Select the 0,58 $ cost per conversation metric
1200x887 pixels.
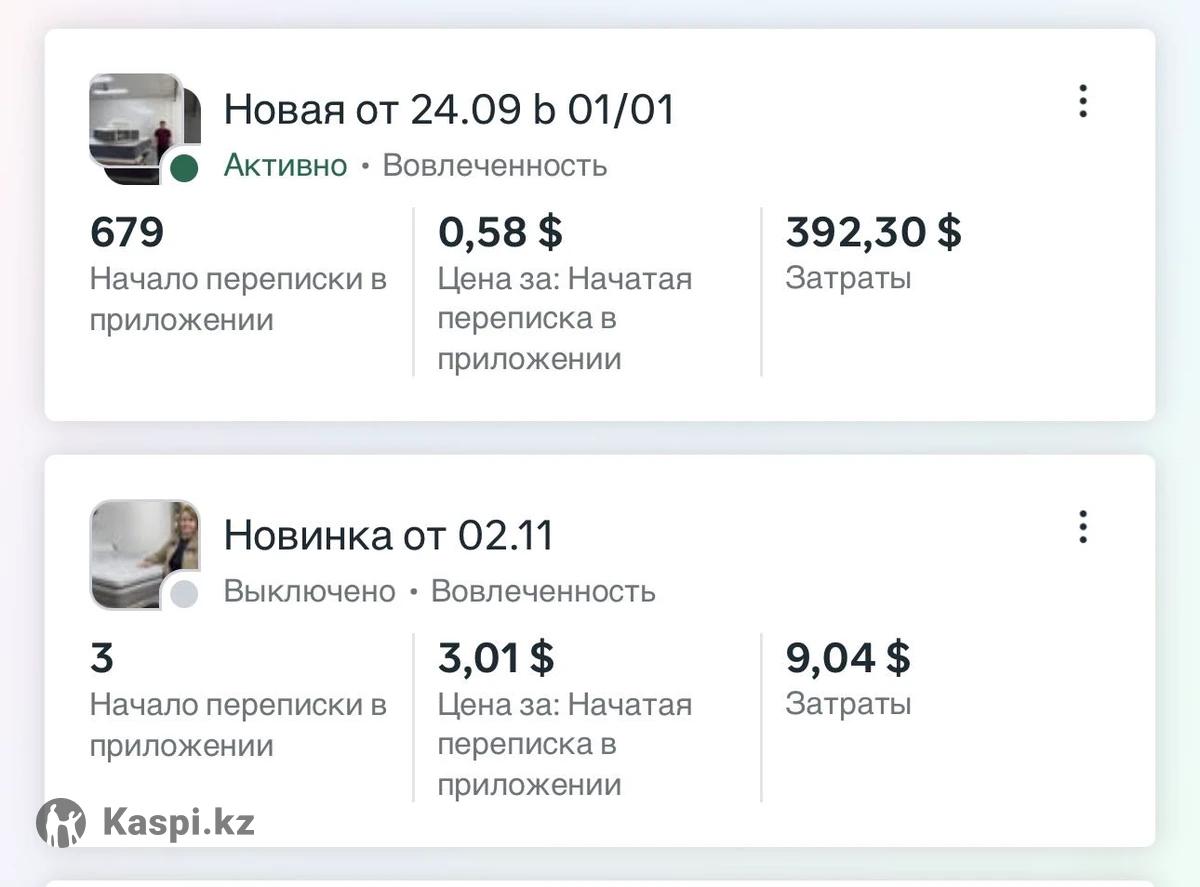click(500, 232)
